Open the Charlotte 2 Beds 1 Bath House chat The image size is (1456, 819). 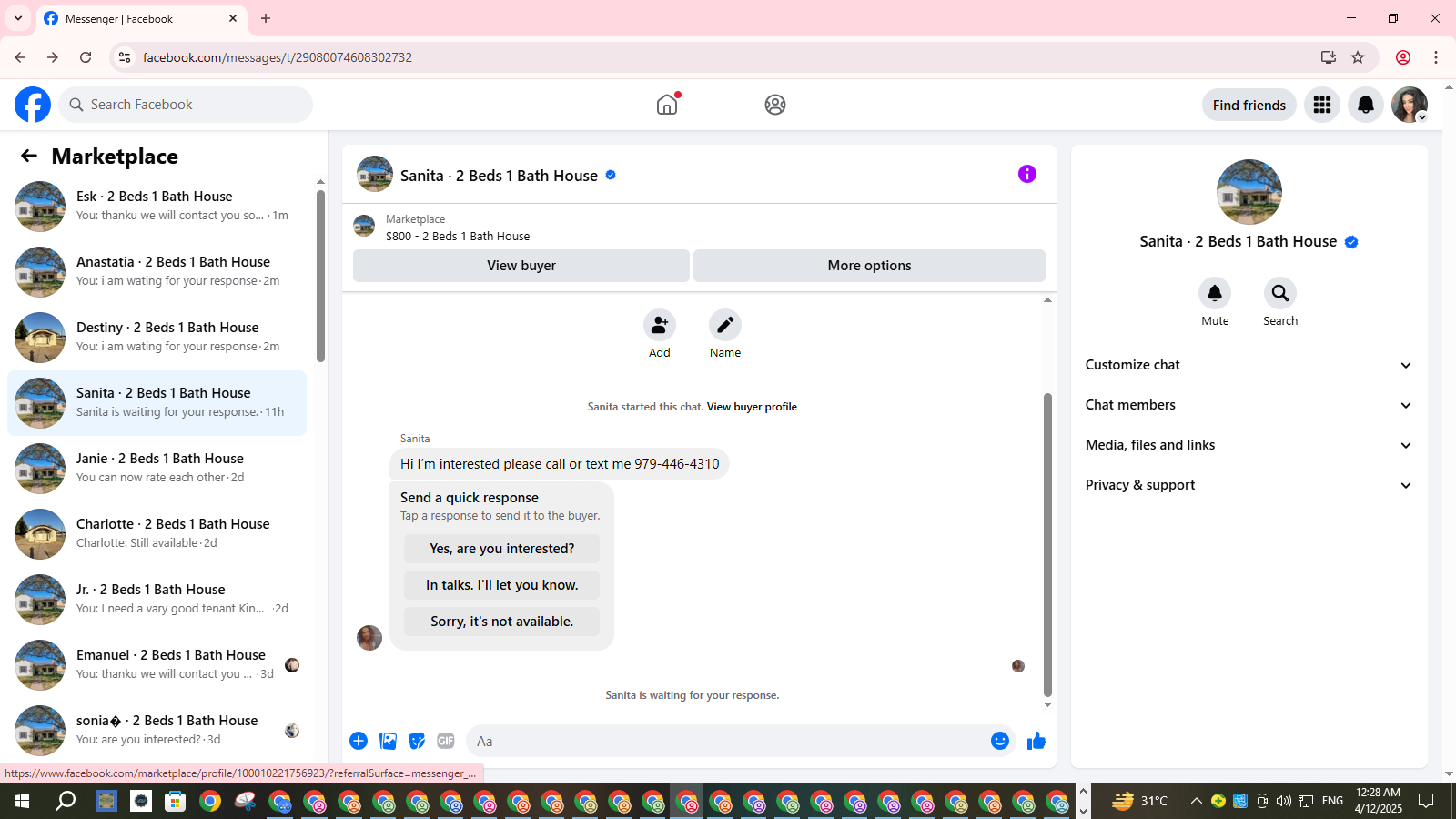click(157, 534)
